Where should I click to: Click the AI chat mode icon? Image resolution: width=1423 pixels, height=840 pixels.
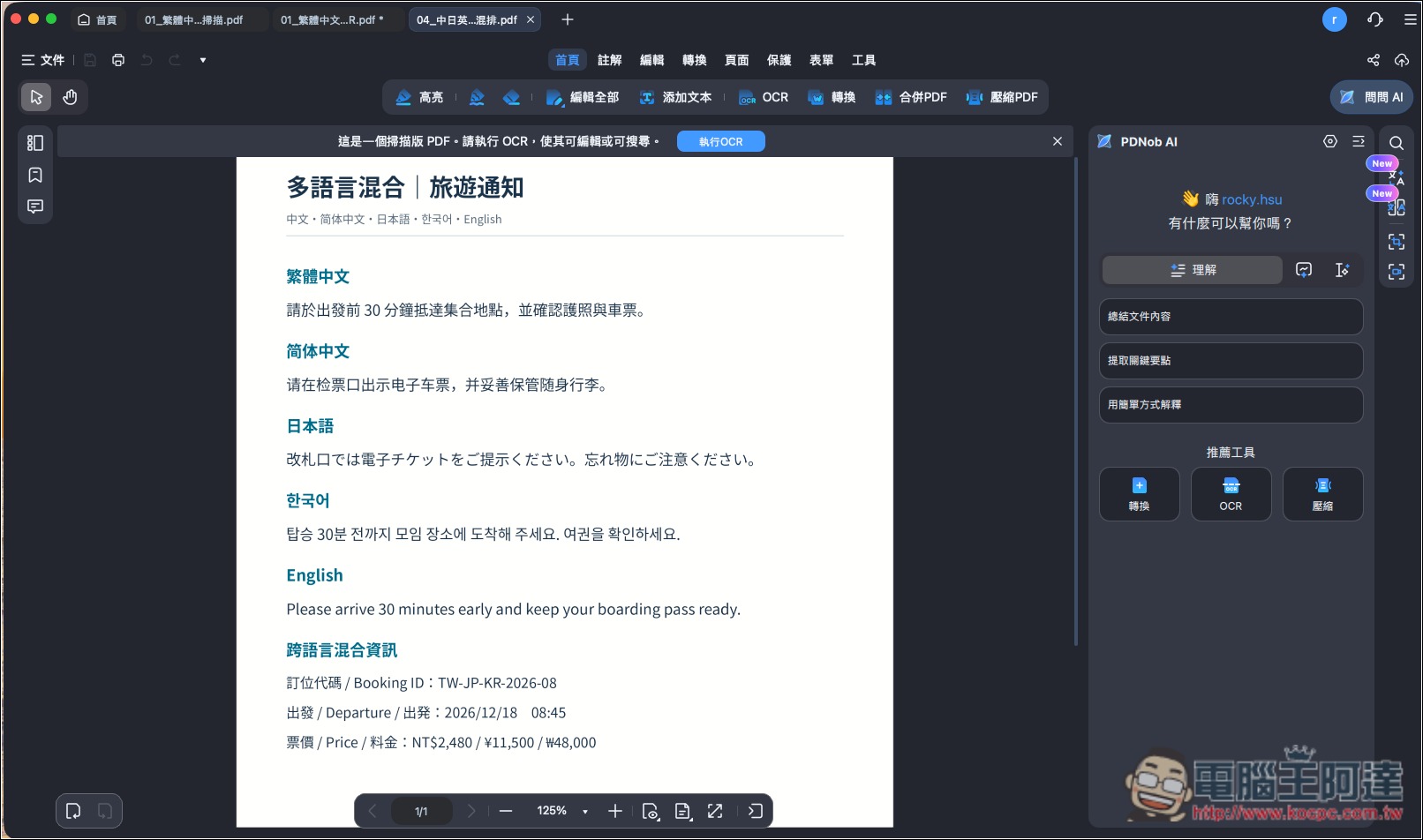click(1304, 270)
